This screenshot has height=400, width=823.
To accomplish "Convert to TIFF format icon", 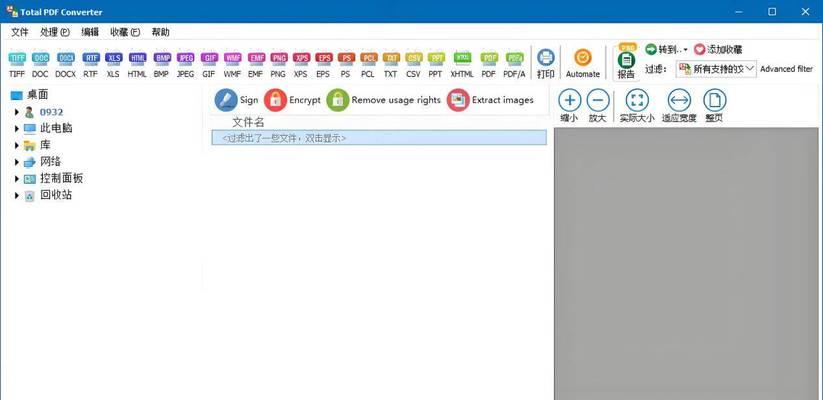I will (17, 64).
